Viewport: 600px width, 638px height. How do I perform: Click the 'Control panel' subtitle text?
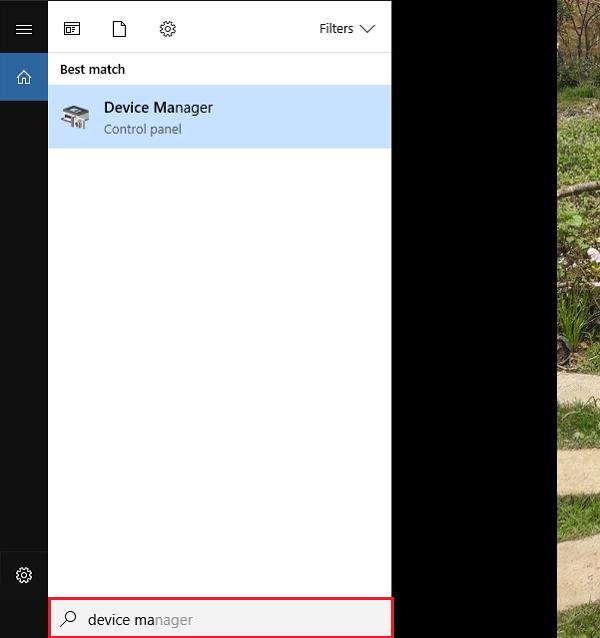pyautogui.click(x=143, y=129)
